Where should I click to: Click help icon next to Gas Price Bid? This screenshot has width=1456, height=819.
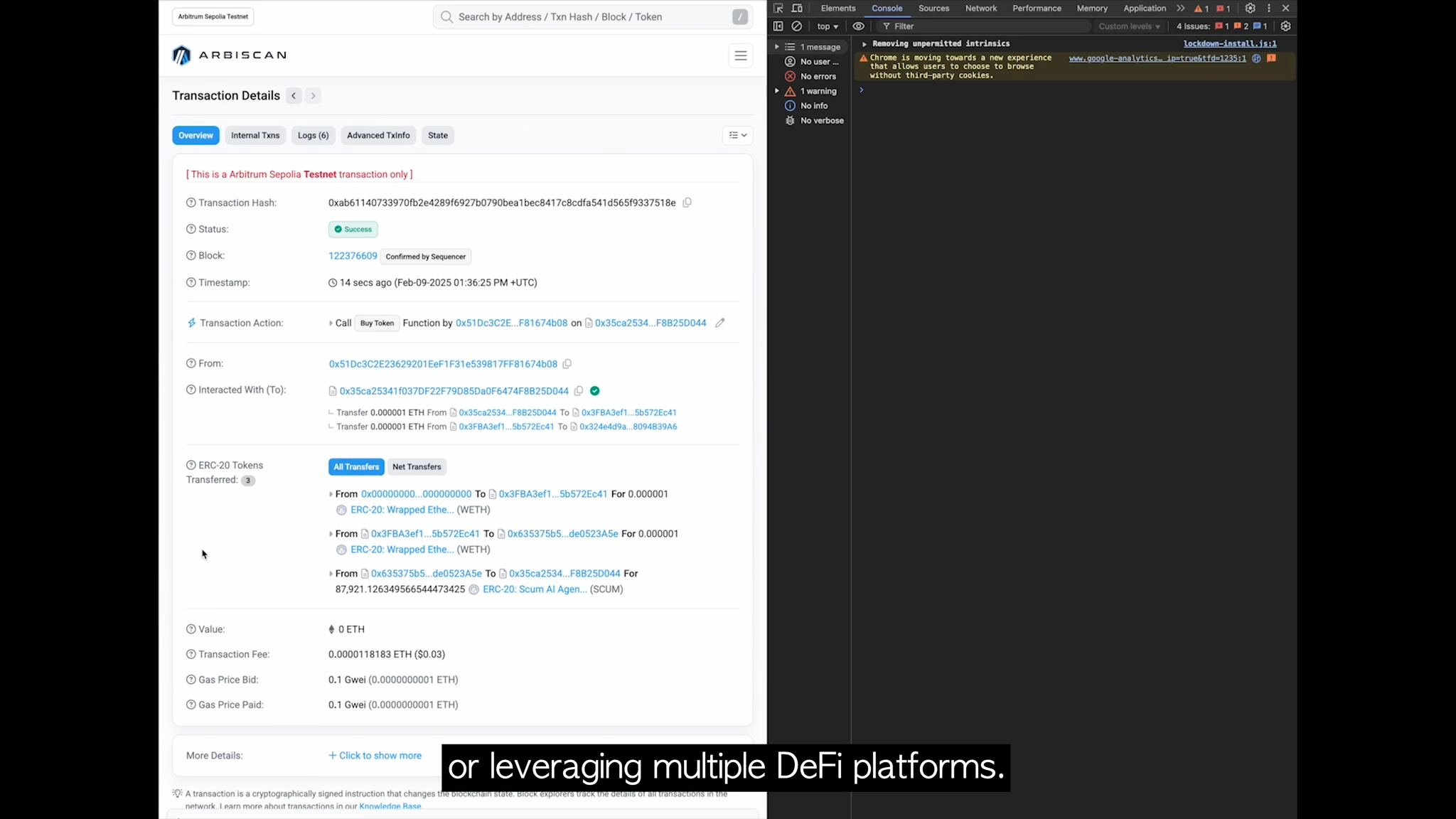click(191, 680)
